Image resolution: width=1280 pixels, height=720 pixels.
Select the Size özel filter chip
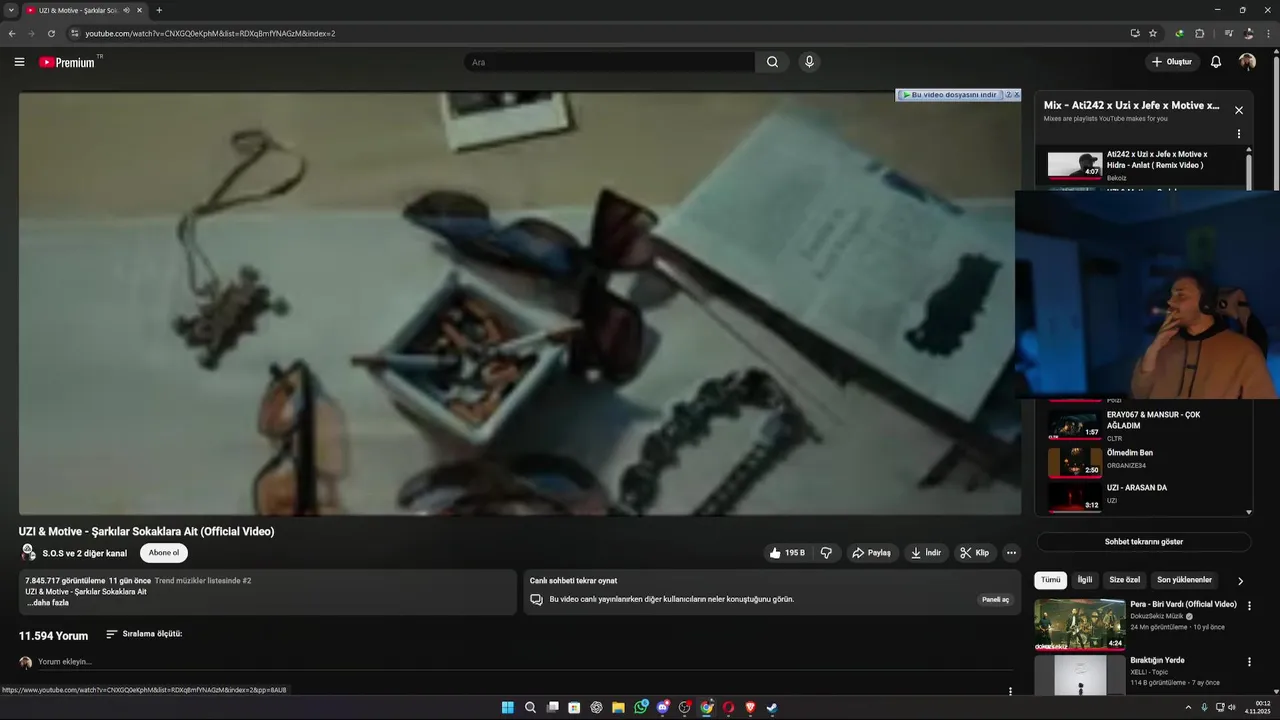[1125, 580]
